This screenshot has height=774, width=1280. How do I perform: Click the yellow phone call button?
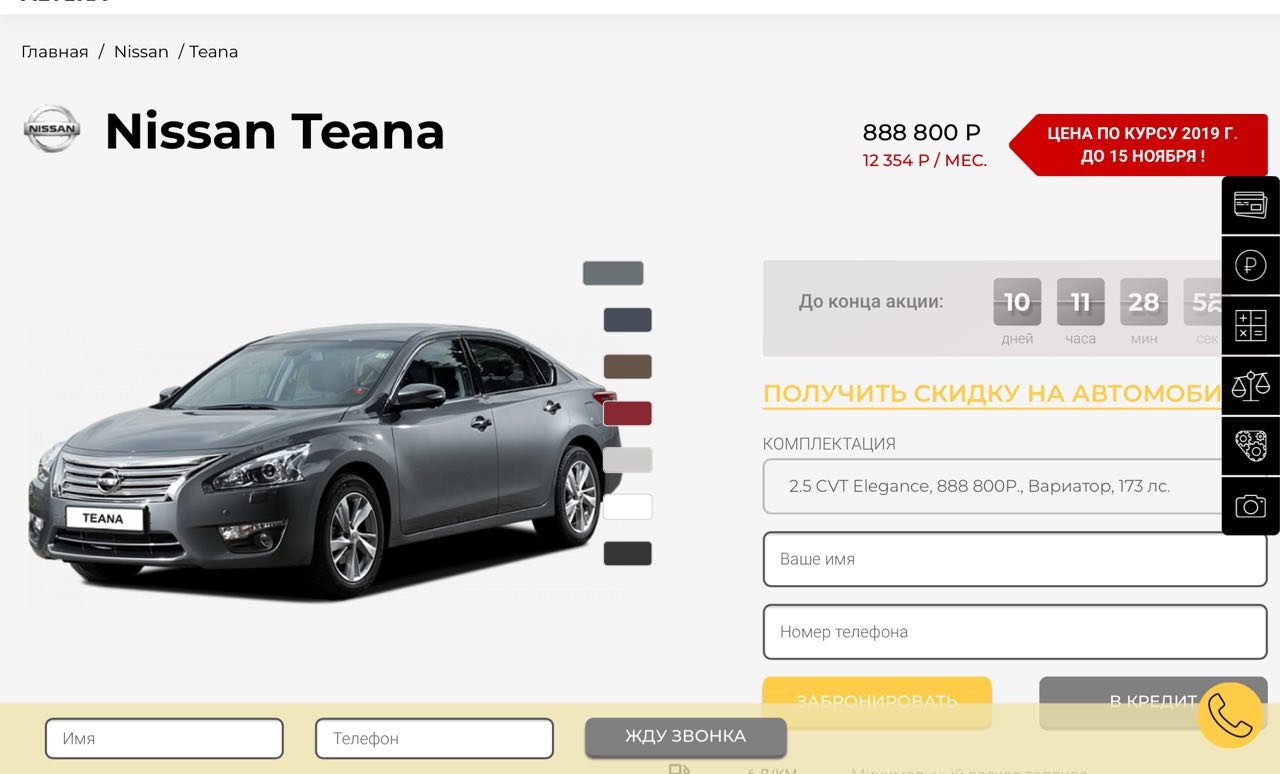click(x=1230, y=715)
